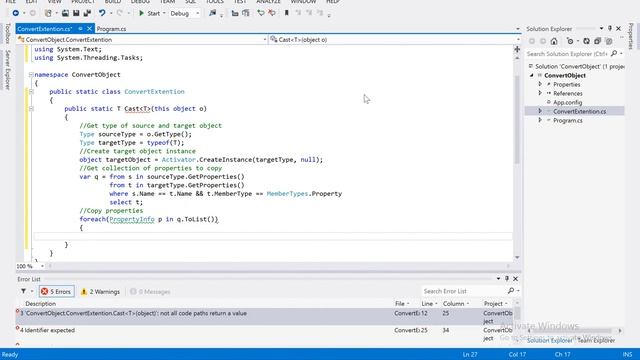Image resolution: width=640 pixels, height=360 pixels.
Task: Open the Properties side tab
Action: 631,36
